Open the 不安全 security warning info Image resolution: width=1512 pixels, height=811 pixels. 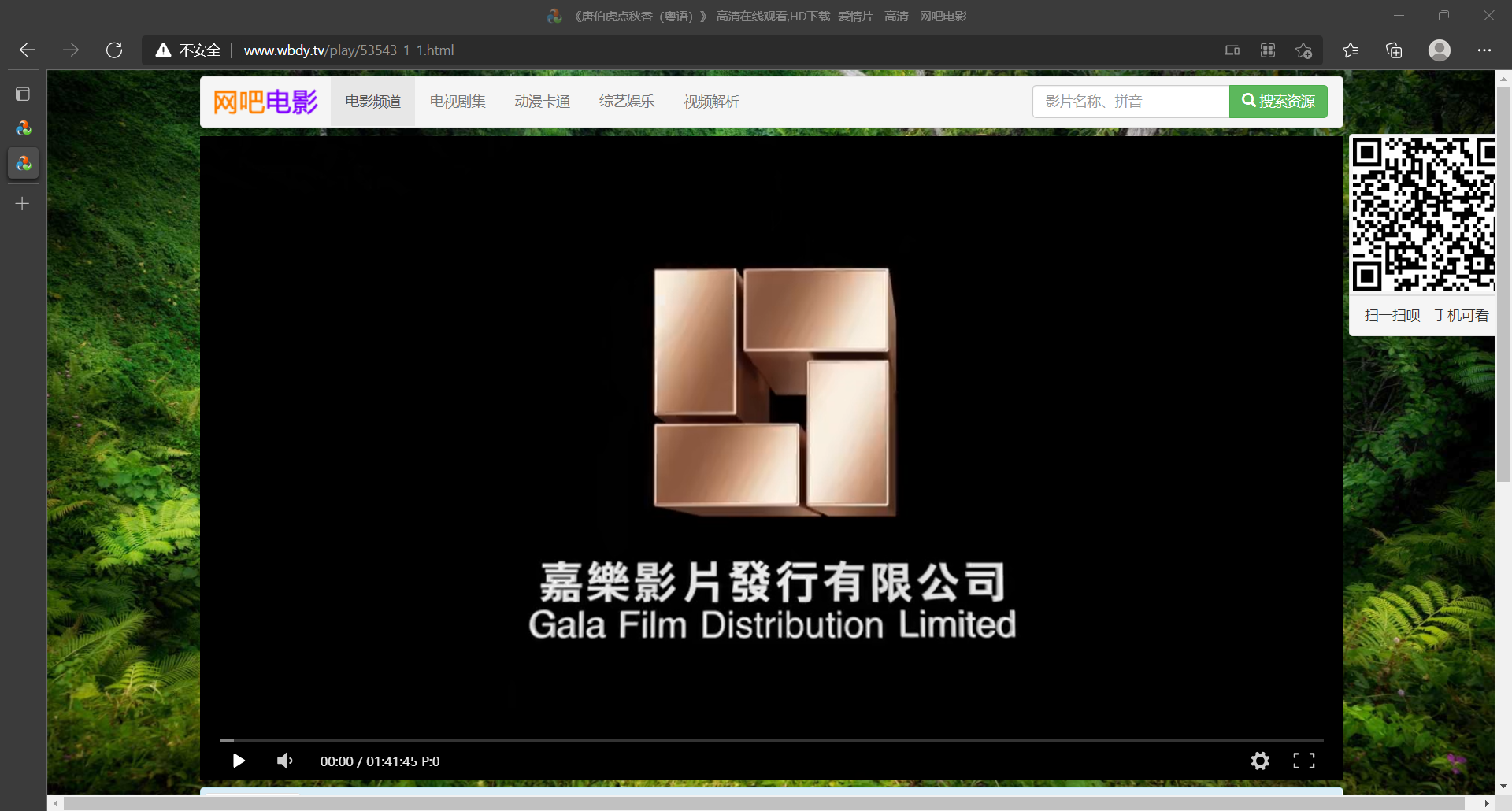188,50
